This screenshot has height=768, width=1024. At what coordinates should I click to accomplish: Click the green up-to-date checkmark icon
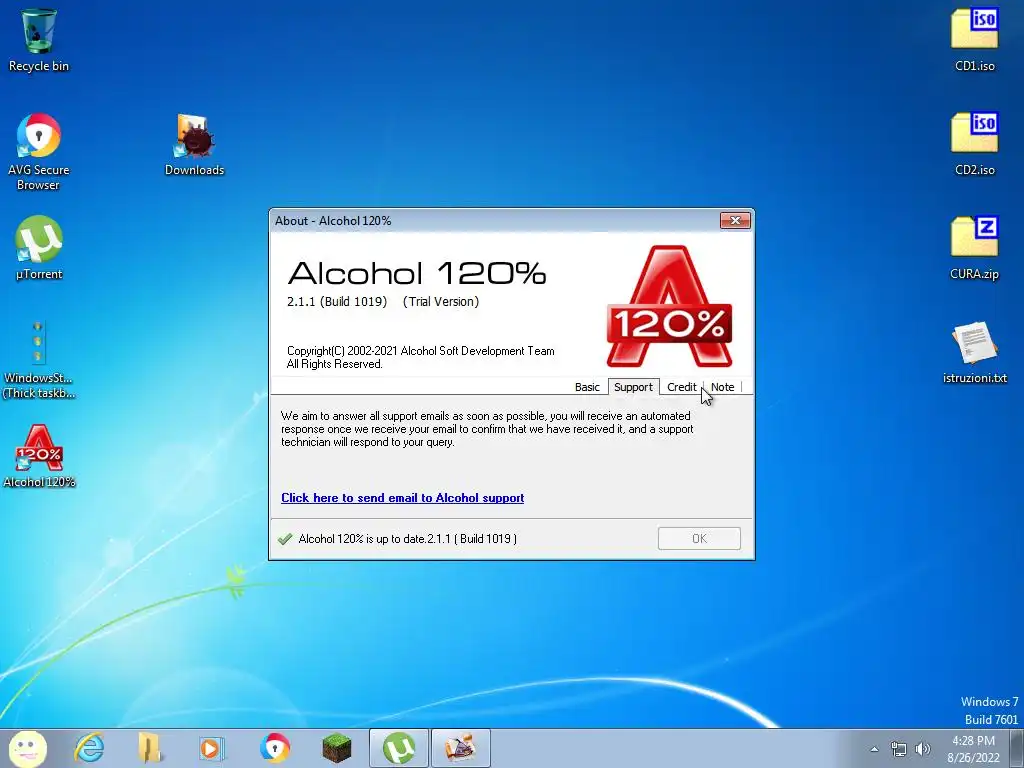coord(285,539)
